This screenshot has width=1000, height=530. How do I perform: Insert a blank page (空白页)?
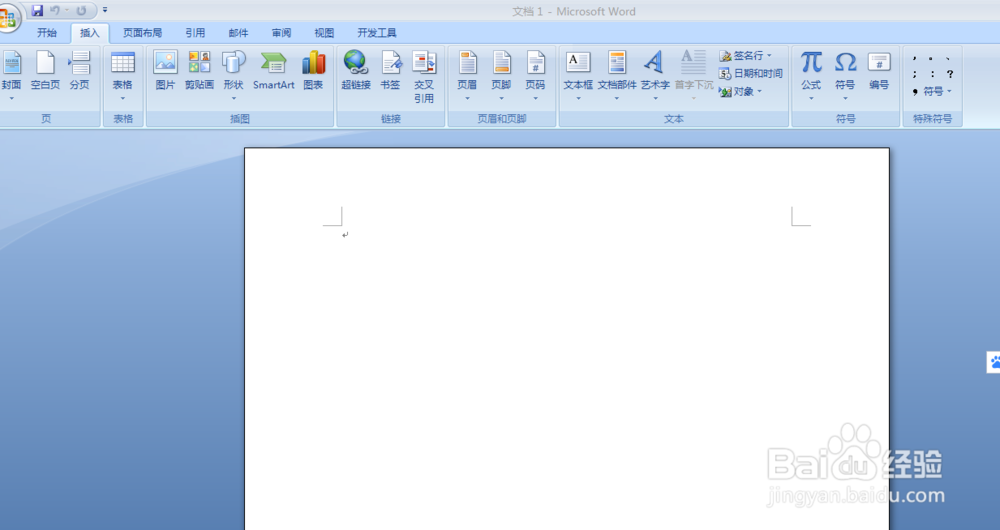(x=45, y=70)
